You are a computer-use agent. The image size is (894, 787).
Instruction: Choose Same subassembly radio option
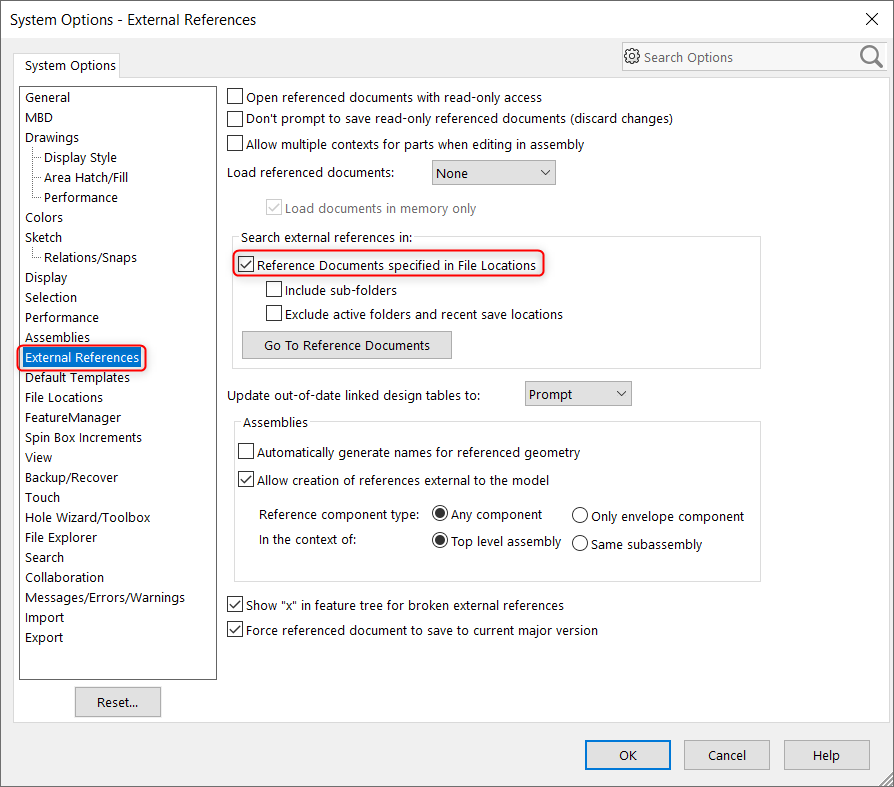pyautogui.click(x=580, y=543)
